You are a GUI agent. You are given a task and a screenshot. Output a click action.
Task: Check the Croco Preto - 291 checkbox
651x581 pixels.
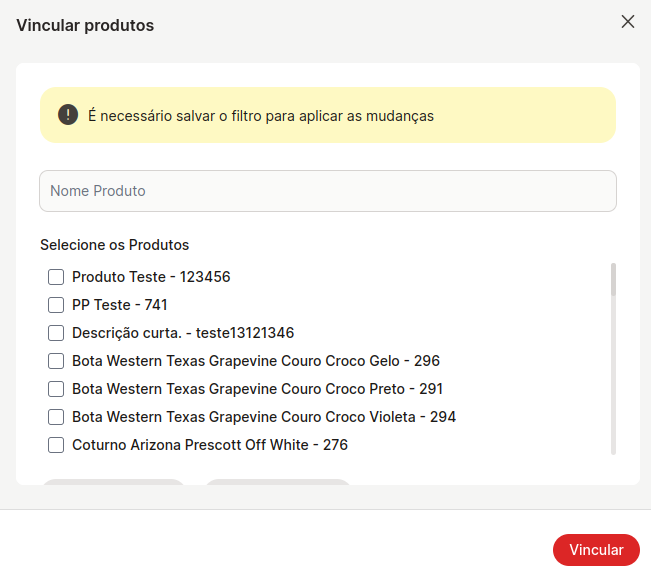pos(56,389)
